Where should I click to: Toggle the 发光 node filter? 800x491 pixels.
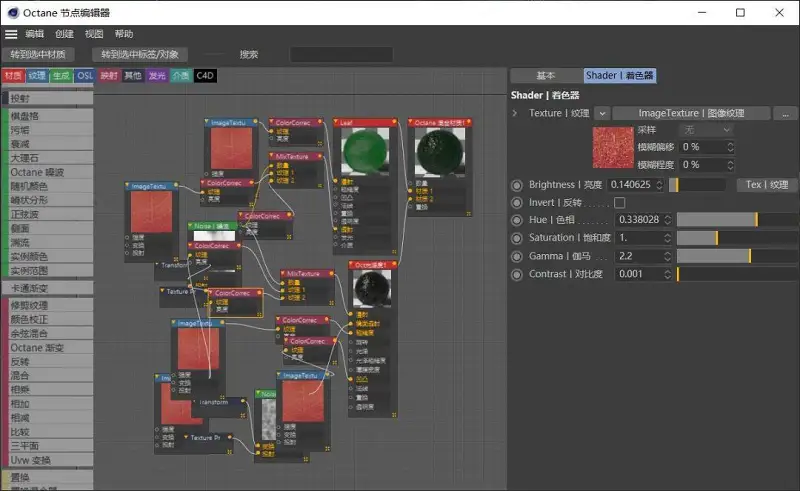[157, 76]
